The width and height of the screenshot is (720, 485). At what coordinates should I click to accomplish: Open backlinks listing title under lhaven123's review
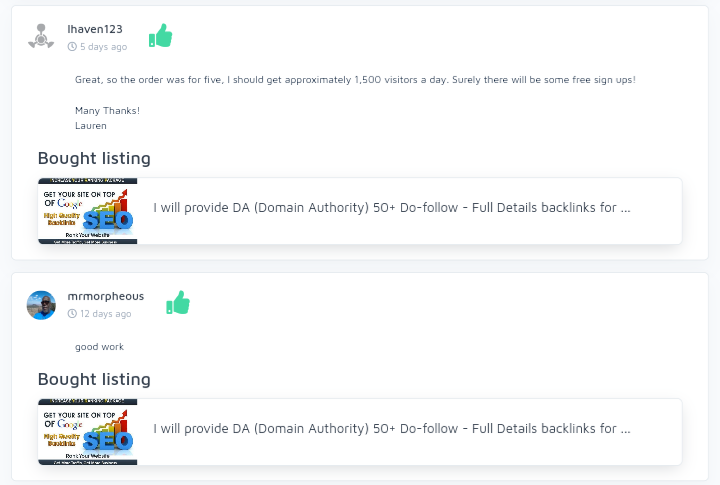click(x=391, y=208)
